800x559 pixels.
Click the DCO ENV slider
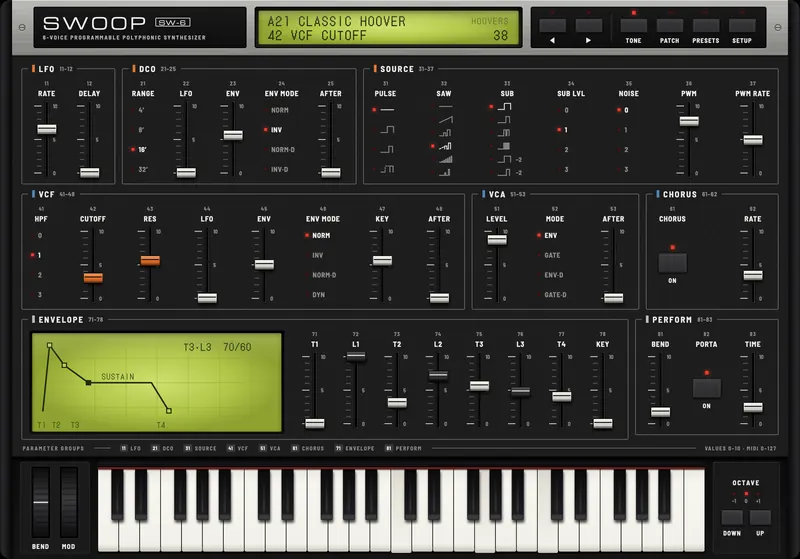coord(233,135)
